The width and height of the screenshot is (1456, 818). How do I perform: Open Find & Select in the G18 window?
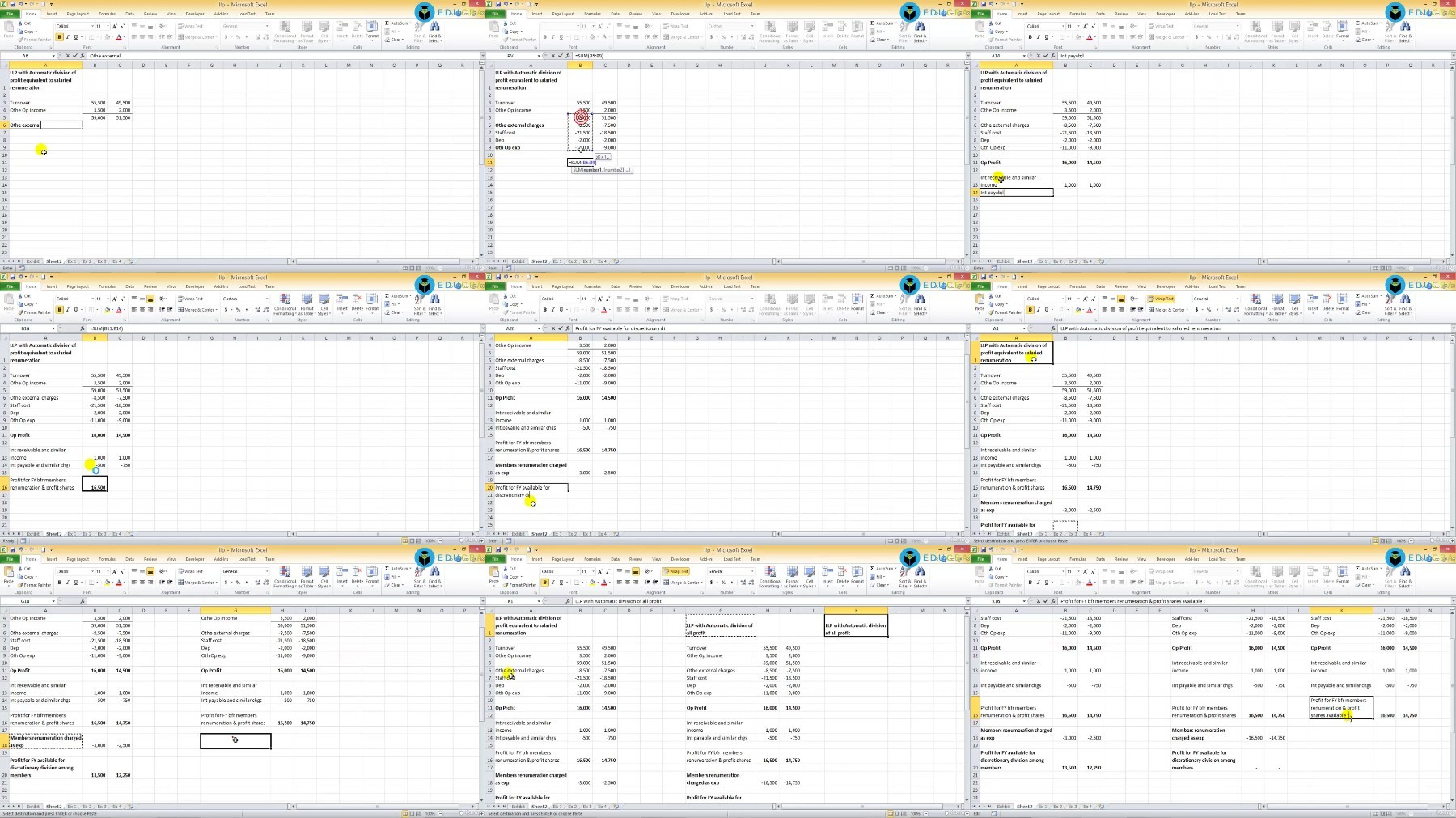click(x=434, y=578)
